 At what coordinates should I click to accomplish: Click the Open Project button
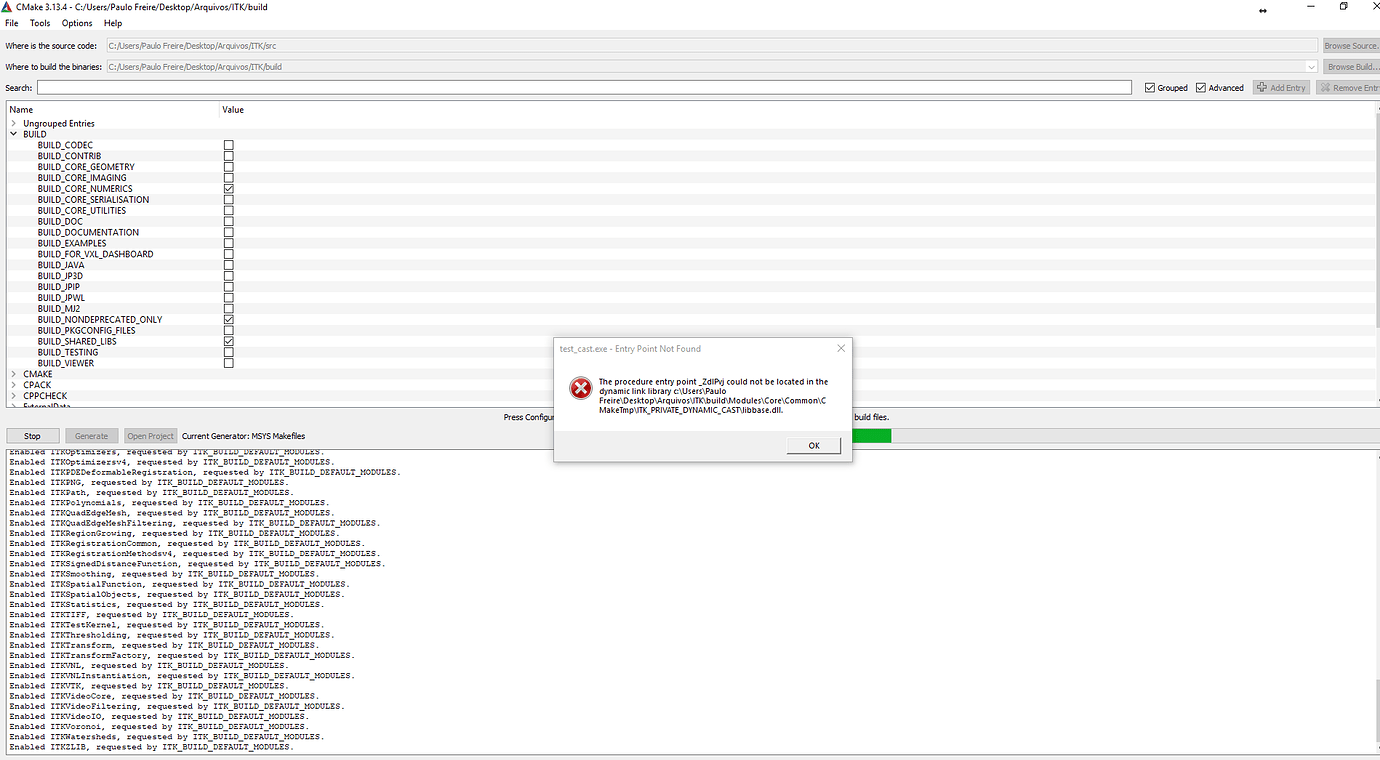[151, 436]
